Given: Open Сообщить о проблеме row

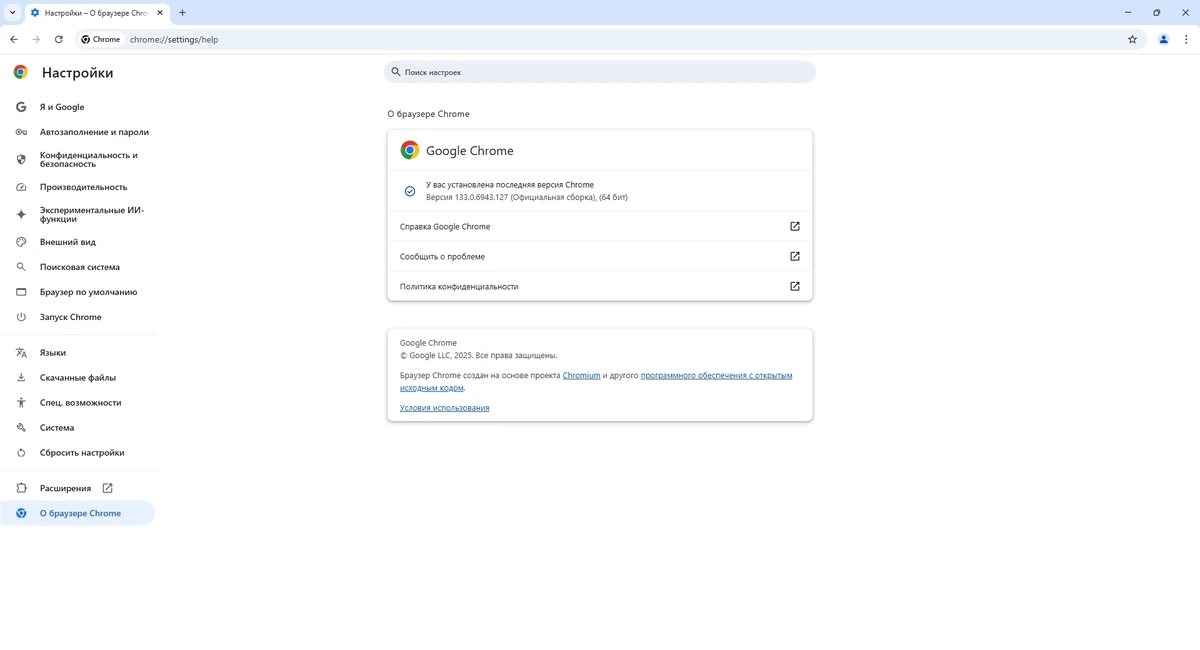Looking at the screenshot, I should 600,257.
